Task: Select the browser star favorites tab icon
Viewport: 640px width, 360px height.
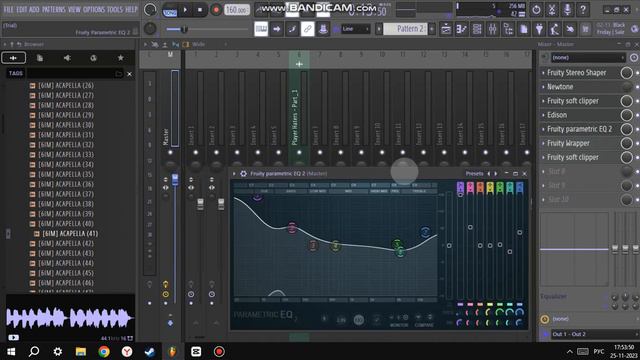Action: pos(120,58)
